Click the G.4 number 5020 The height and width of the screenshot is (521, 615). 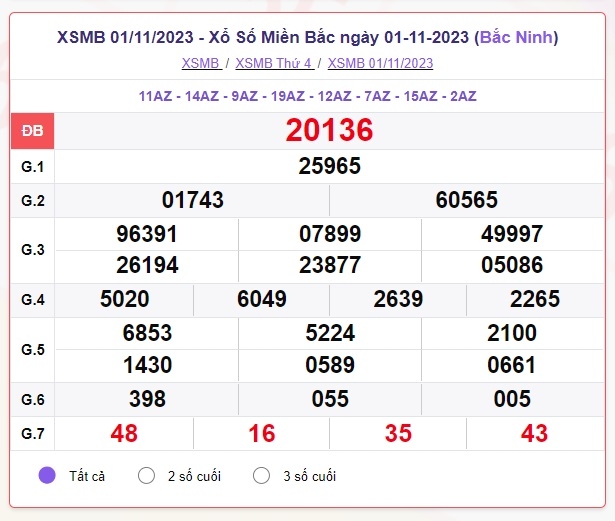coord(124,299)
